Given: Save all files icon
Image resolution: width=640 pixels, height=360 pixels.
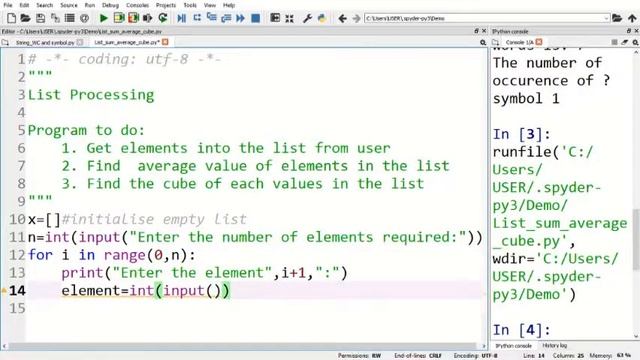Looking at the screenshot, I should 55,18.
